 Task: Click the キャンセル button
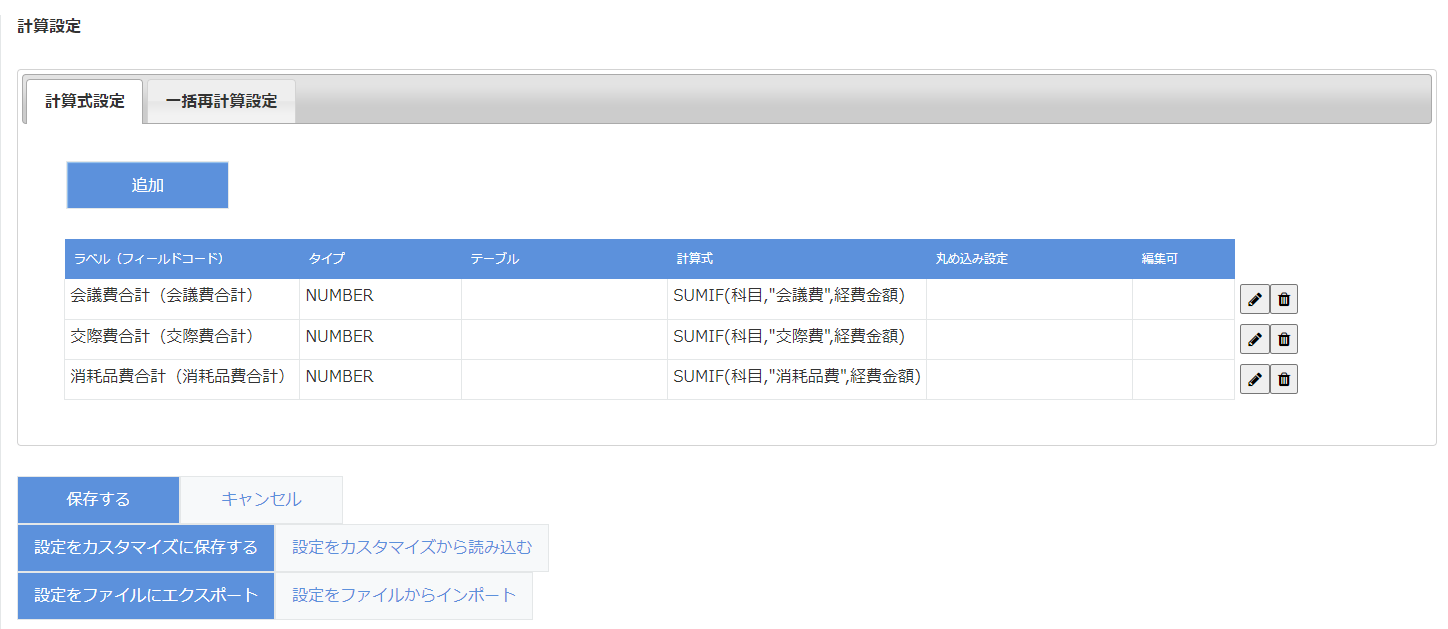(261, 499)
